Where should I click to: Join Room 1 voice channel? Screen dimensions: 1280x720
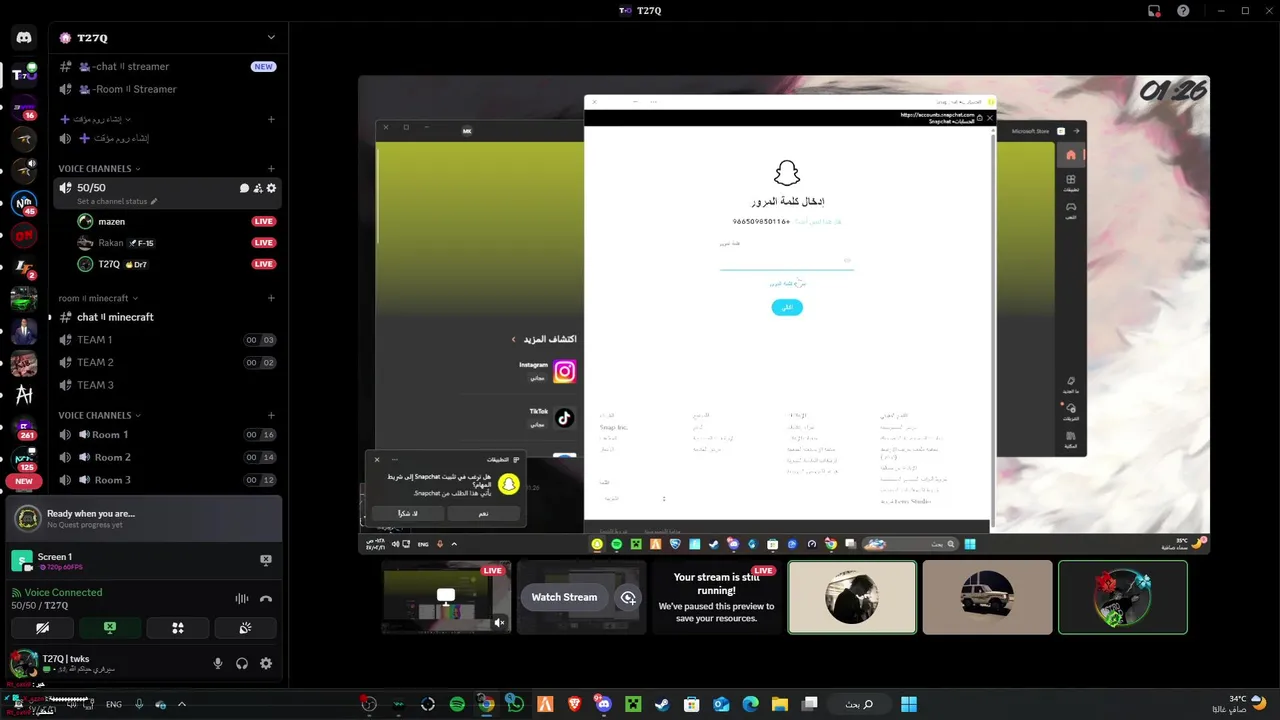(168, 435)
